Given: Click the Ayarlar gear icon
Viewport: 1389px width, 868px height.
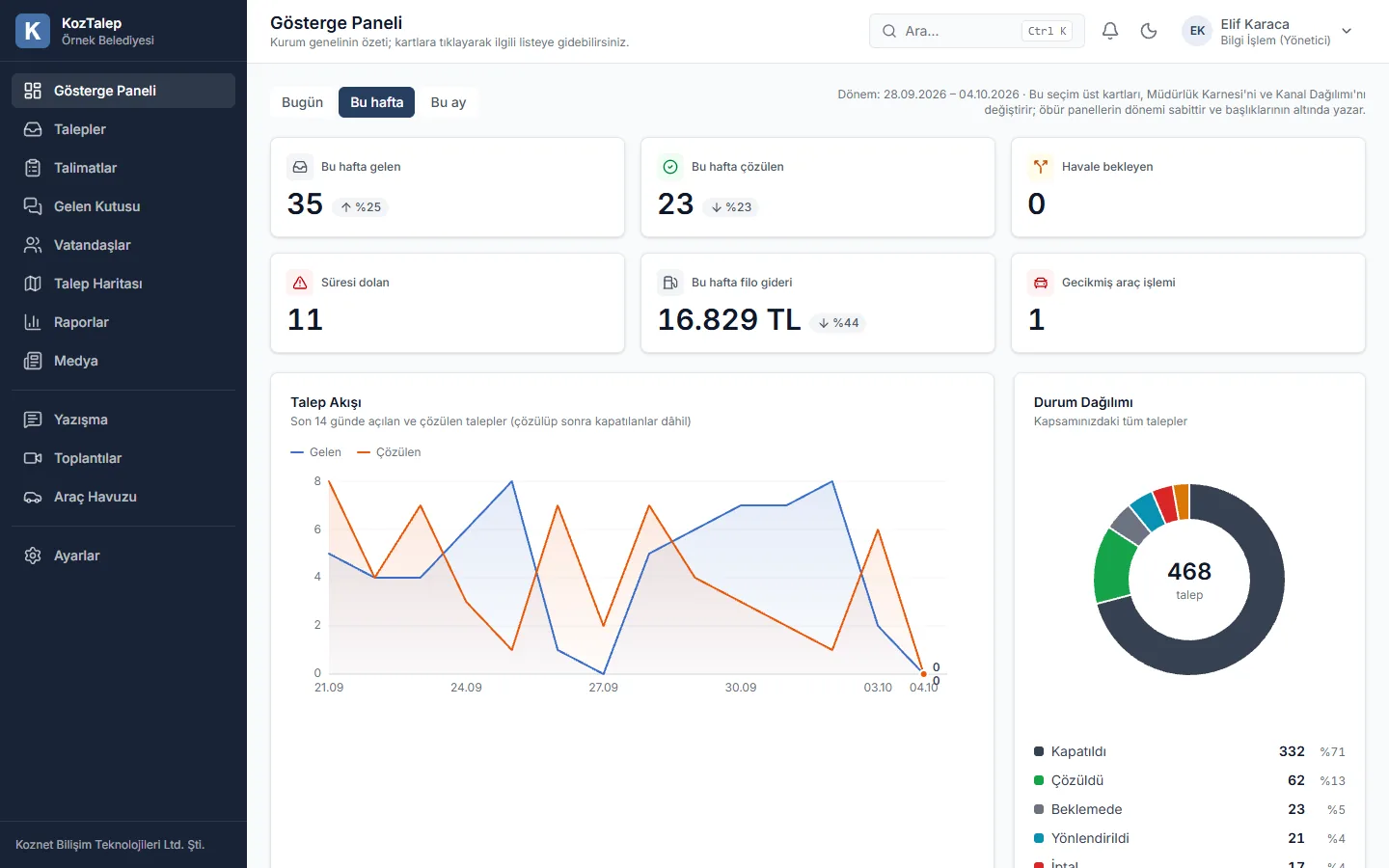Looking at the screenshot, I should 33,556.
